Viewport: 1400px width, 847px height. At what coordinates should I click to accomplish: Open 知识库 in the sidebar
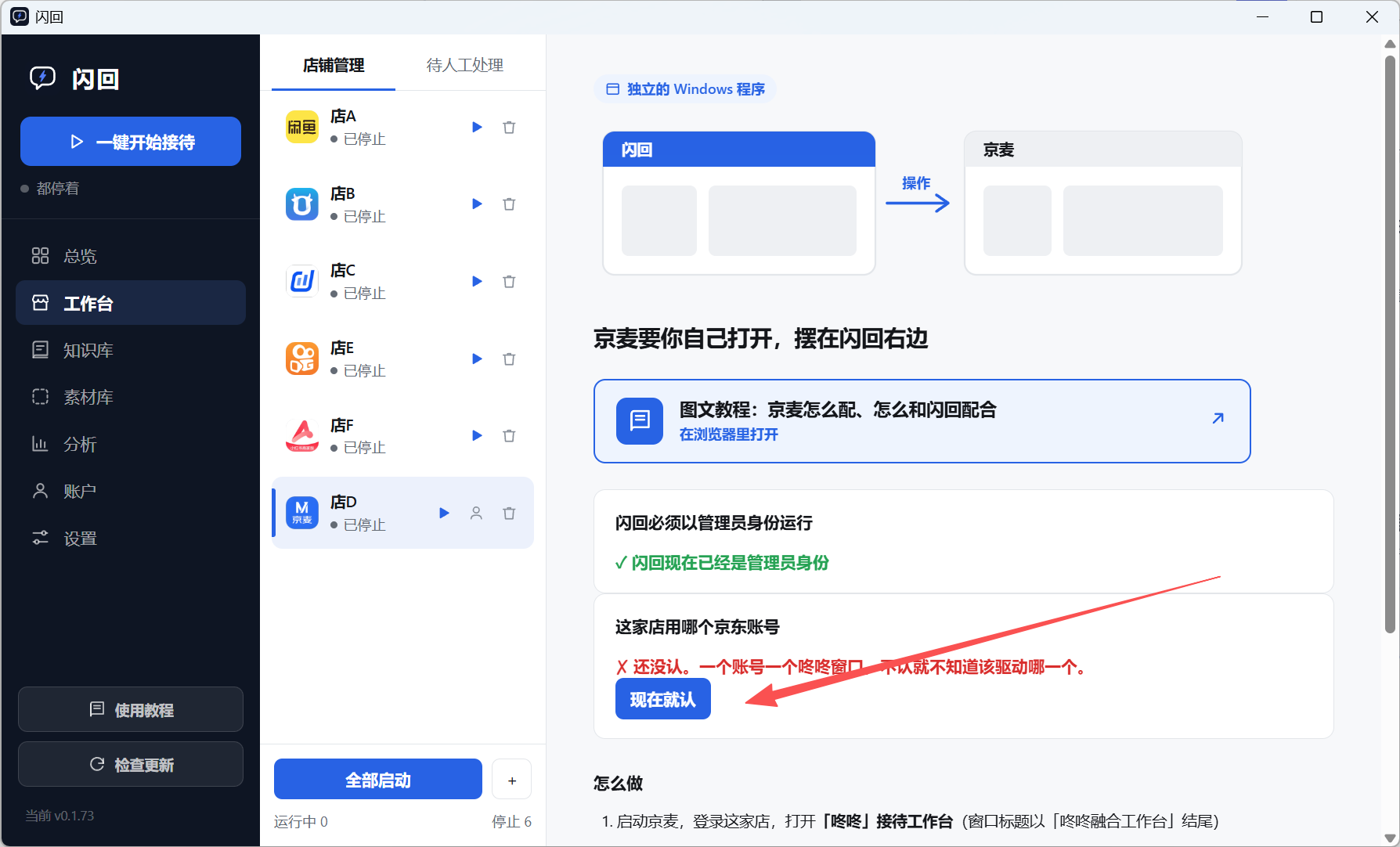[x=131, y=350]
